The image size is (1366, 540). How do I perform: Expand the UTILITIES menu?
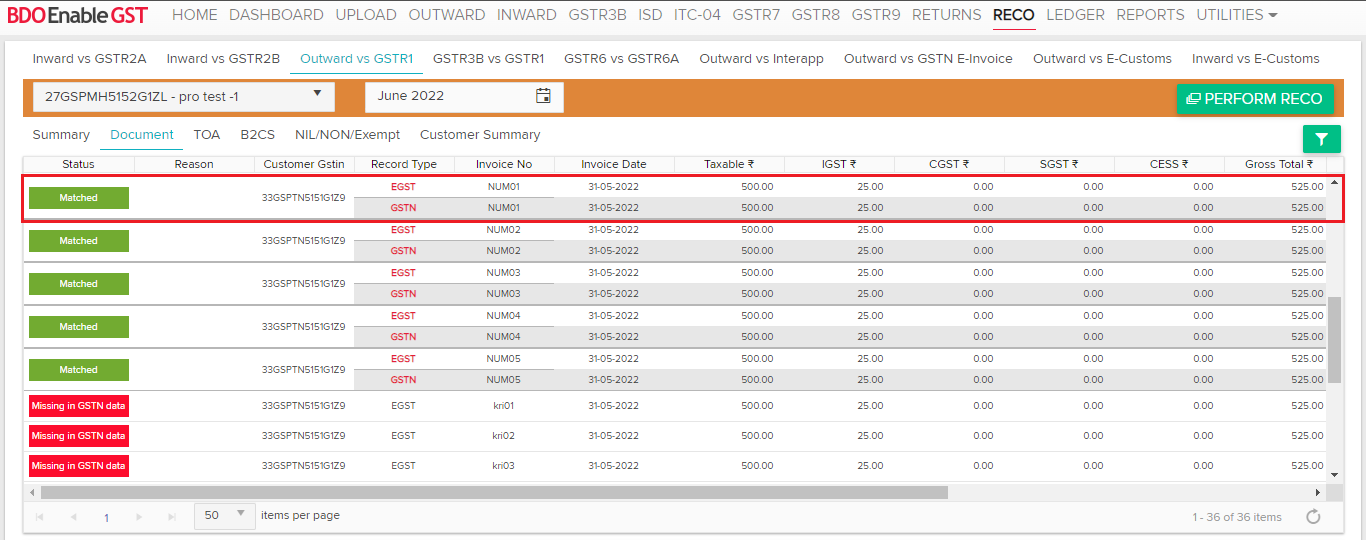[1237, 15]
